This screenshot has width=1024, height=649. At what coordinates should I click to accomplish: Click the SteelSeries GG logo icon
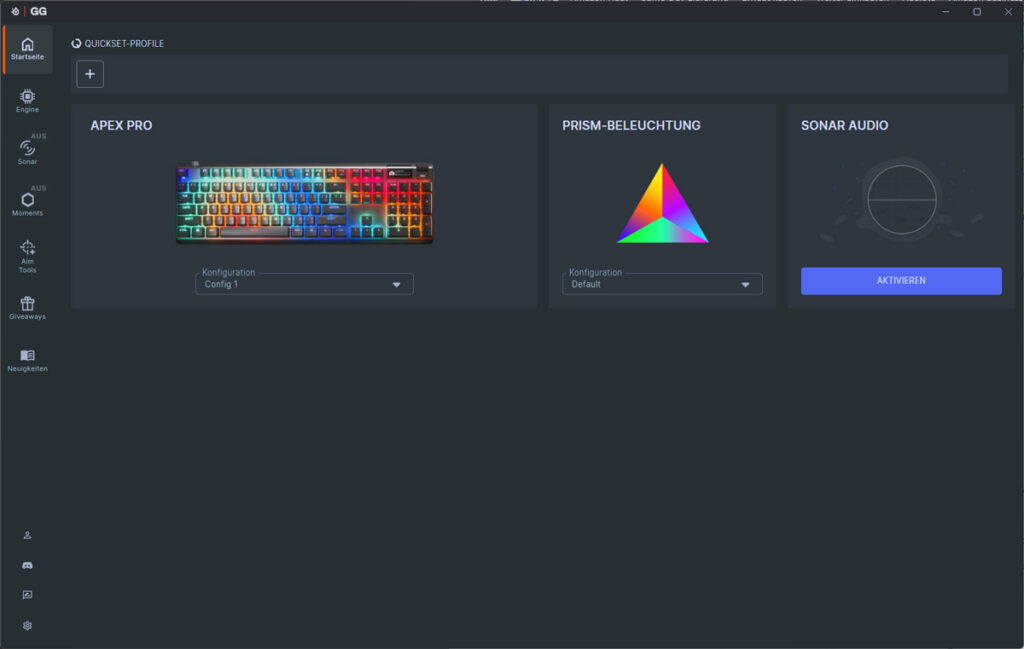click(x=16, y=11)
